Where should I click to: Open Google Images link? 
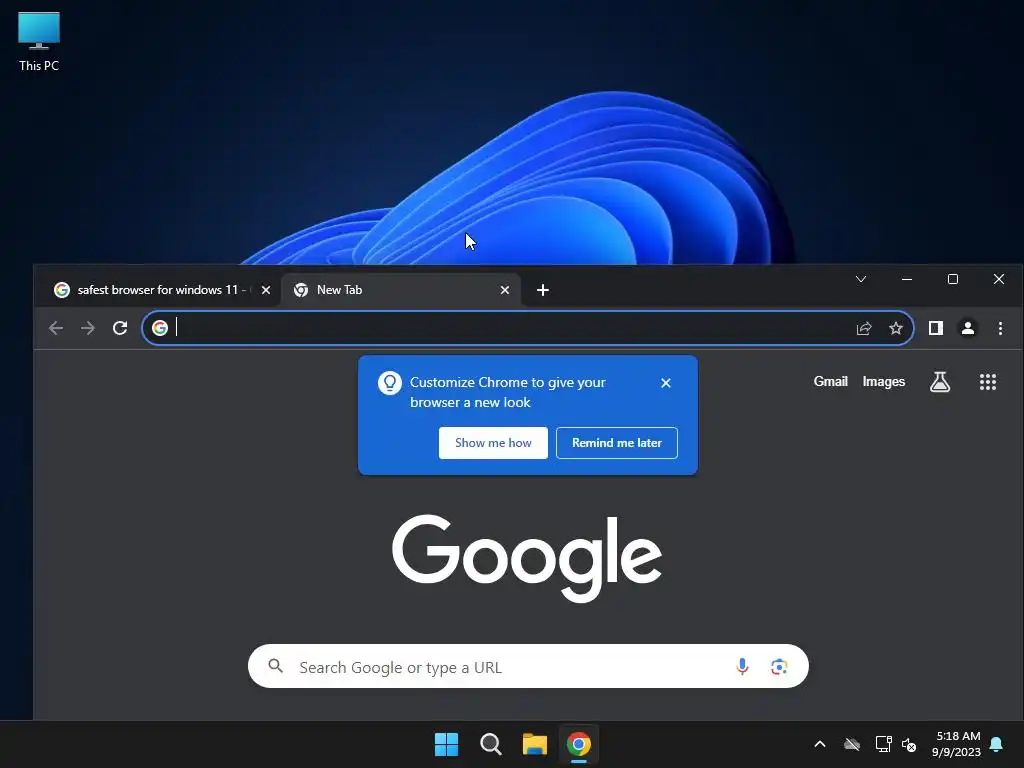tap(884, 381)
